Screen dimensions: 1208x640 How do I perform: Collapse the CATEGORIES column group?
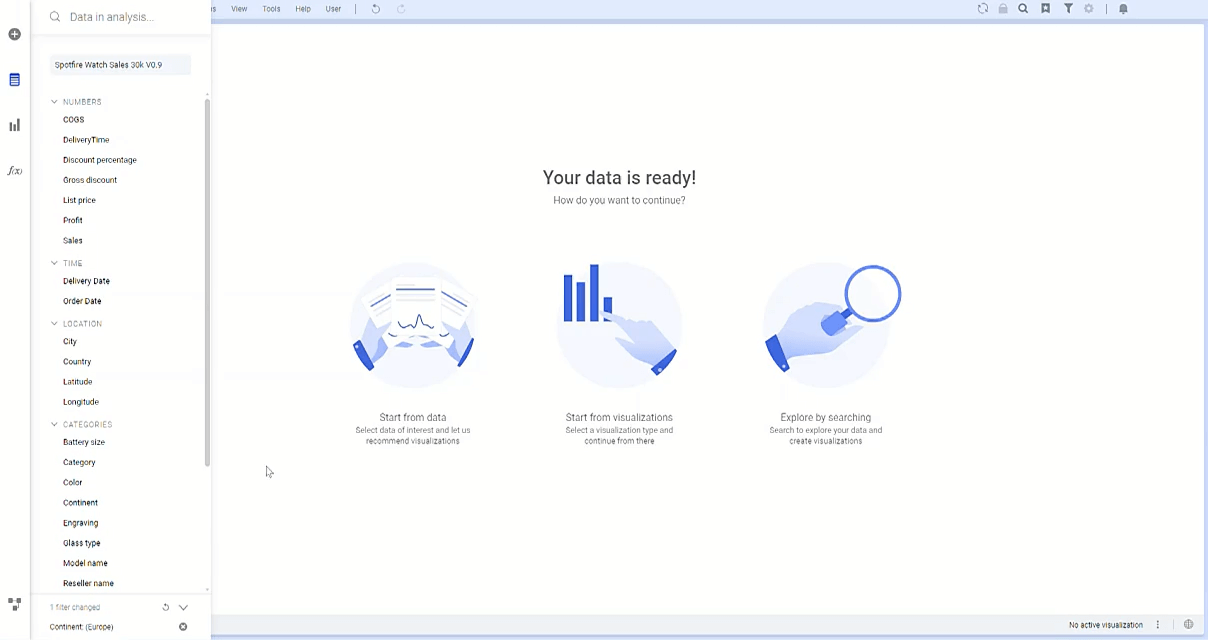(54, 424)
